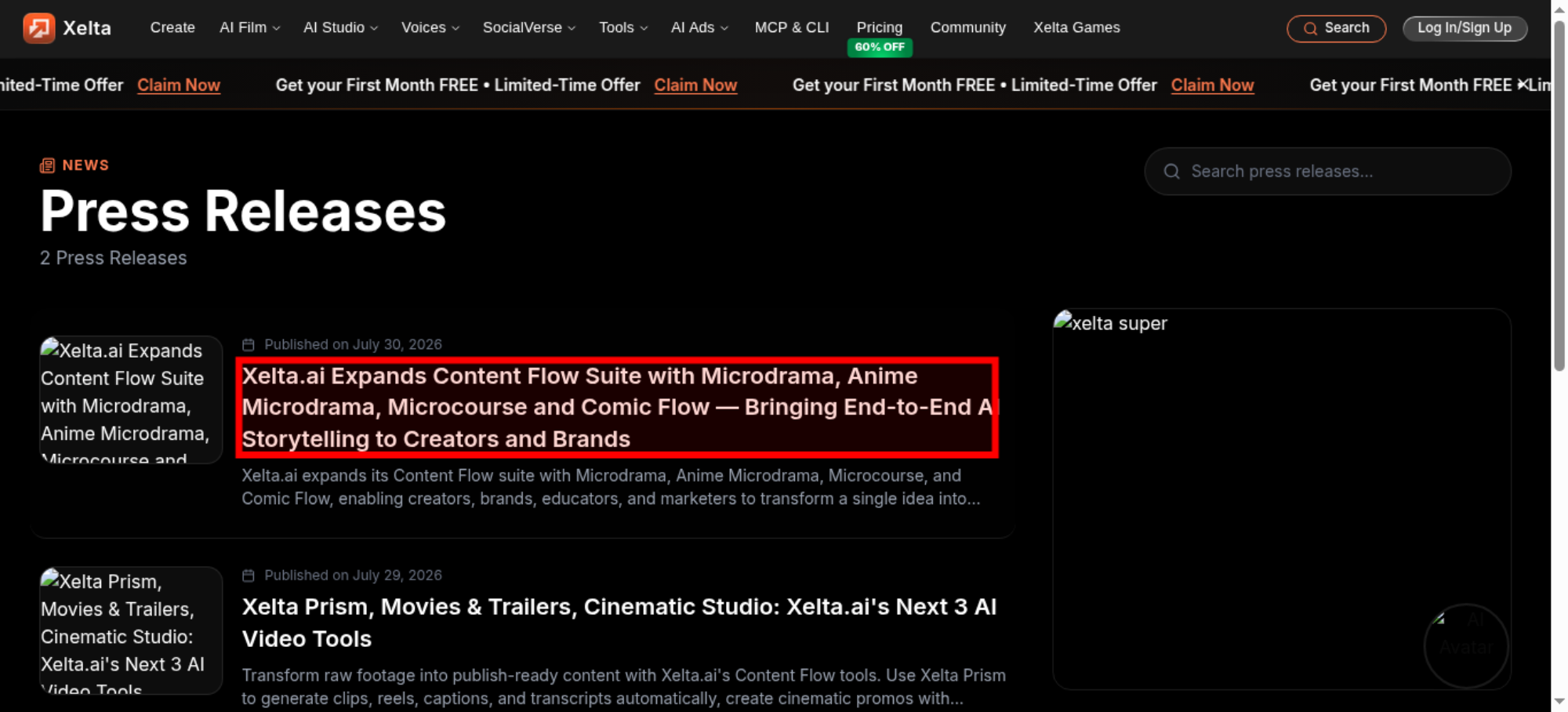Open the Voices dropdown menu
Viewport: 1568px width, 712px height.
coord(430,27)
